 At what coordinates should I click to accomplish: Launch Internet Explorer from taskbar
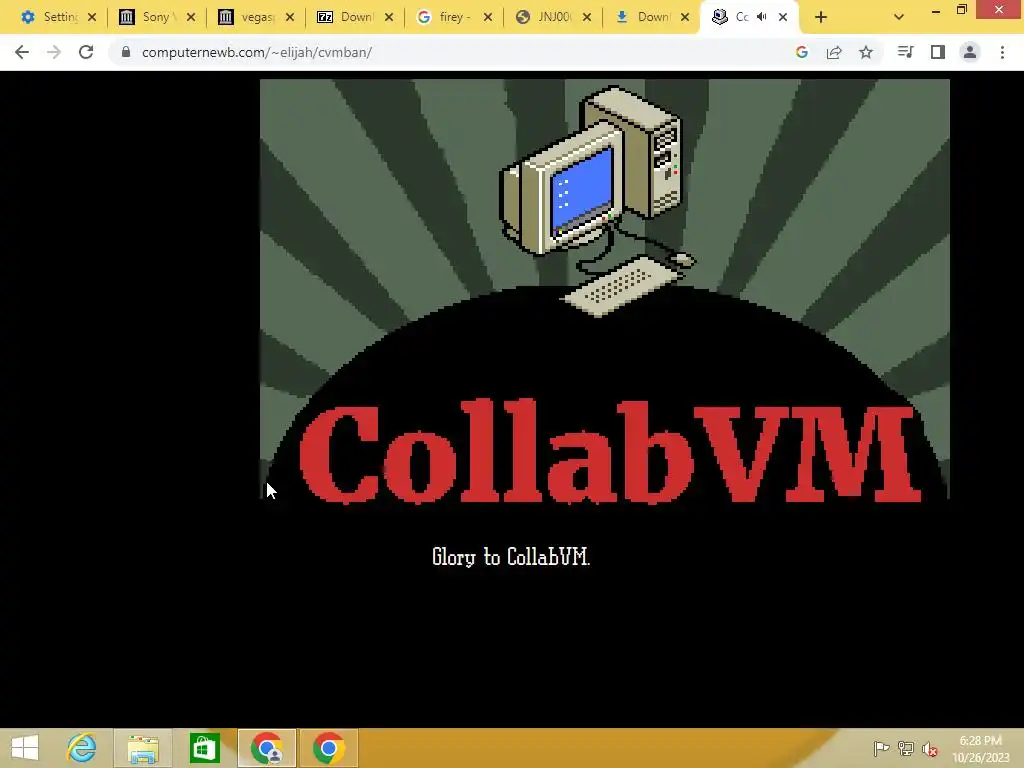tap(81, 748)
